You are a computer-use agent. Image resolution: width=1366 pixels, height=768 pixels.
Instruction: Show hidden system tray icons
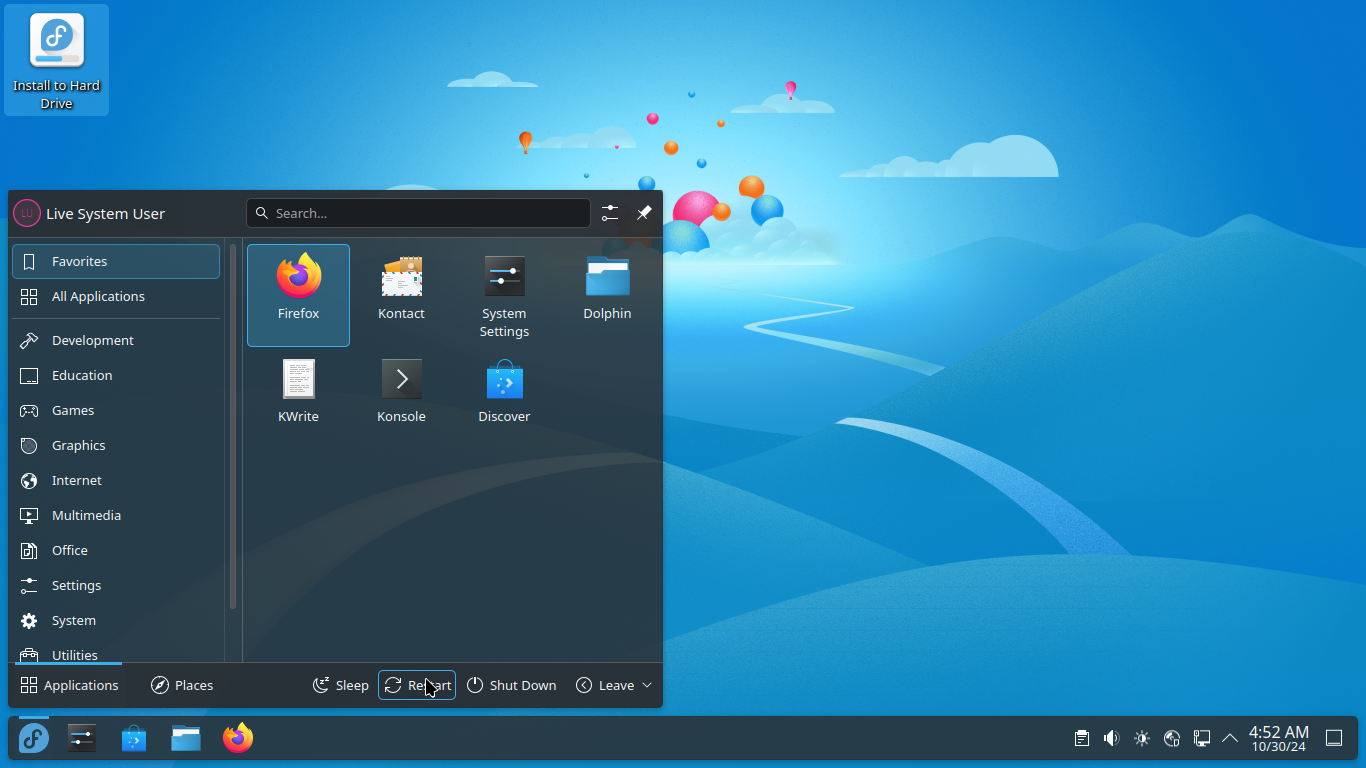[x=1230, y=739]
